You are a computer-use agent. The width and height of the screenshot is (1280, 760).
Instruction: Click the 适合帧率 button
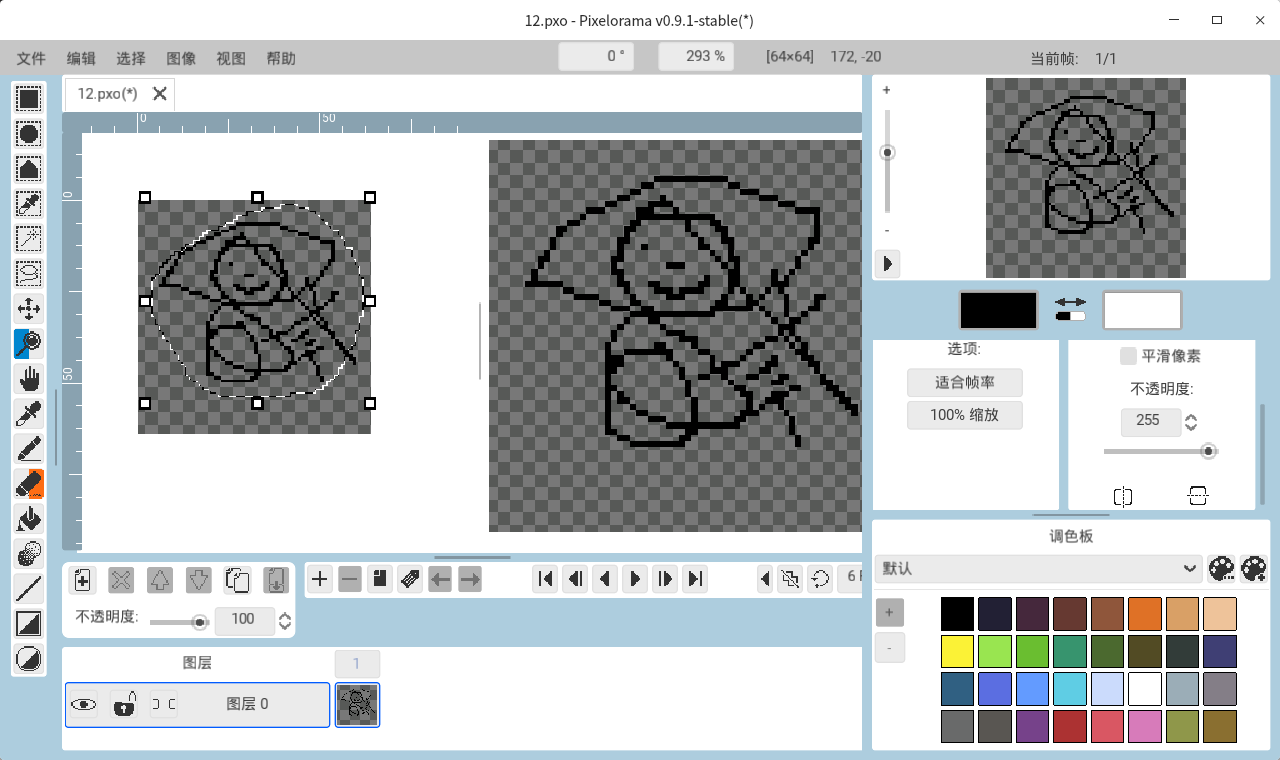964,382
